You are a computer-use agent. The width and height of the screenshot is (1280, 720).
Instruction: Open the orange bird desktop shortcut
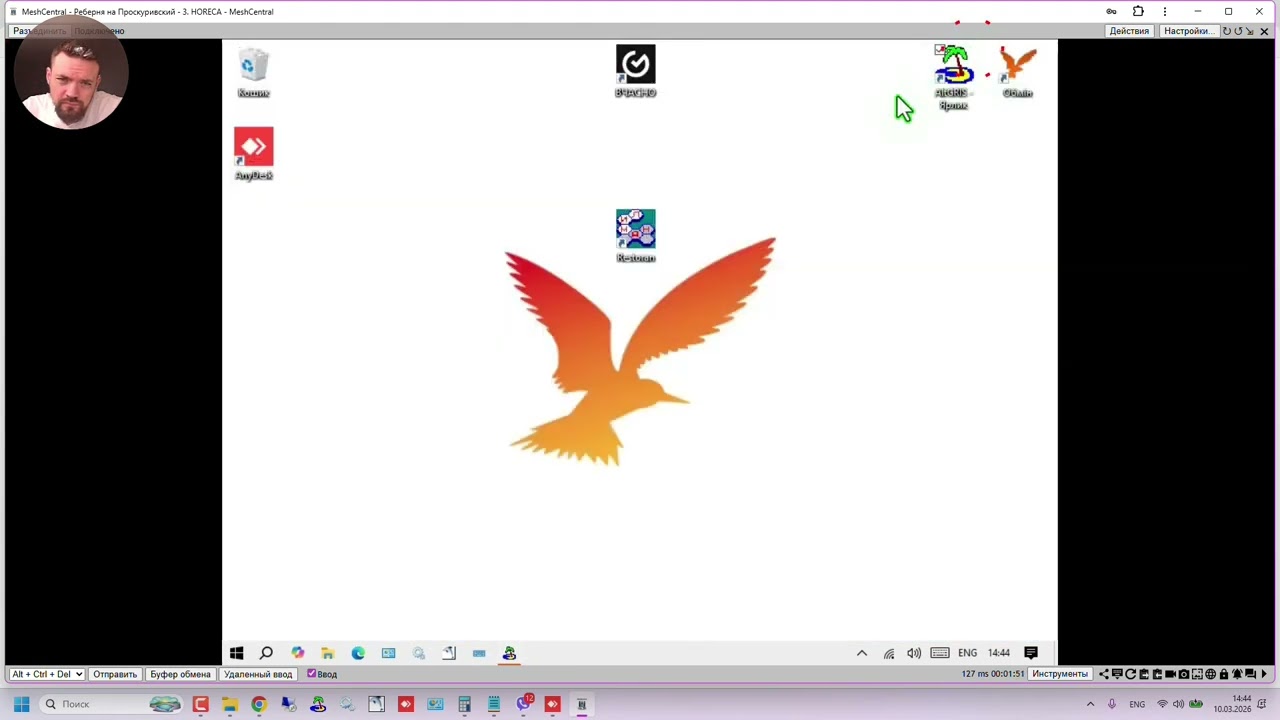pyautogui.click(x=1018, y=71)
